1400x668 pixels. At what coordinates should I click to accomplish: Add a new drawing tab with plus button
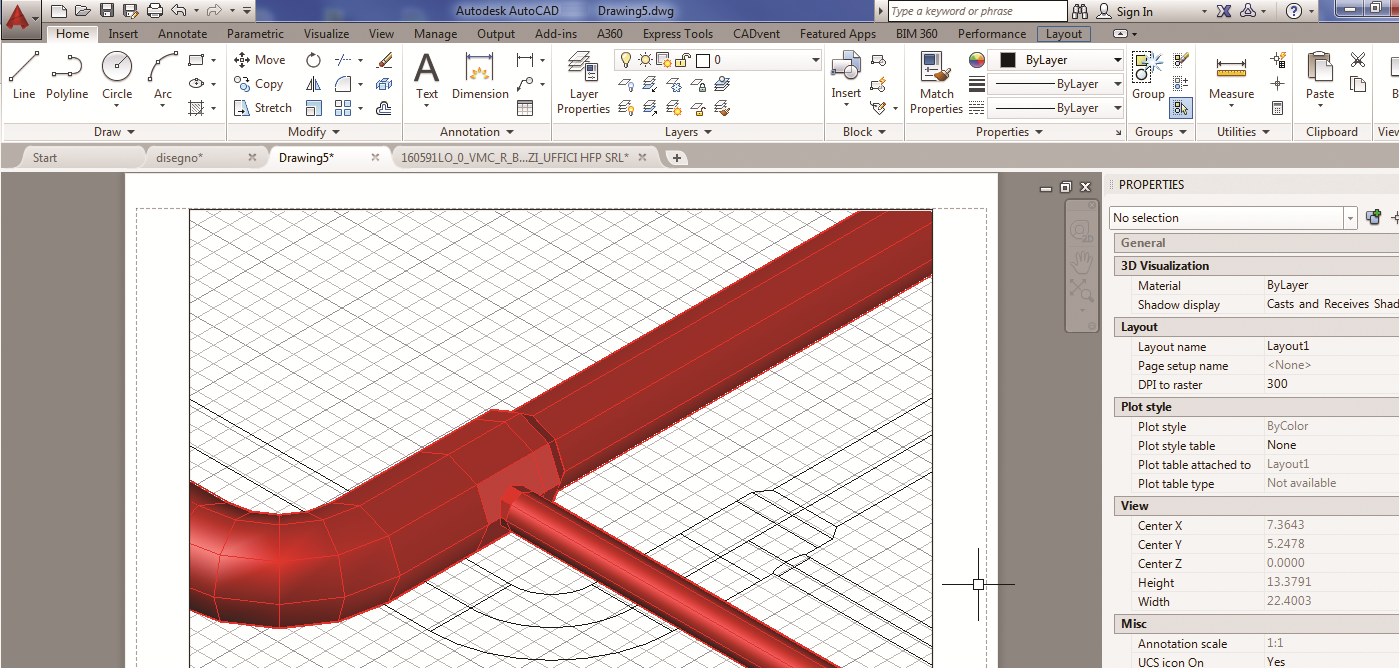pos(677,158)
